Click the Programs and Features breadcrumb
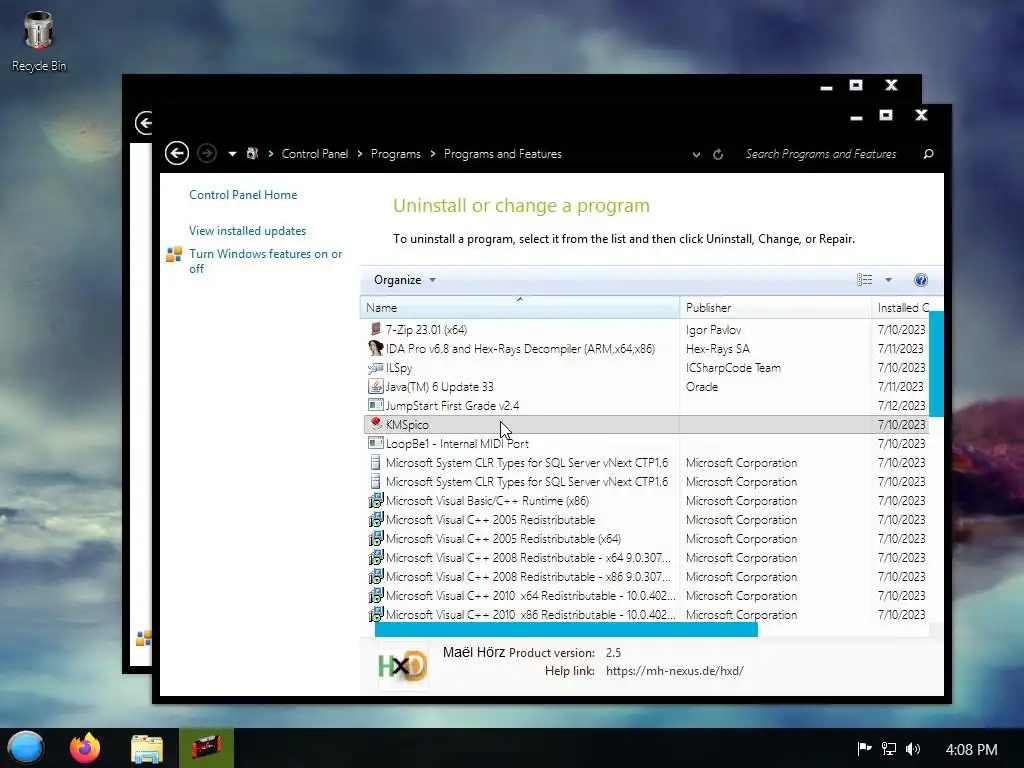The width and height of the screenshot is (1024, 768). 503,153
